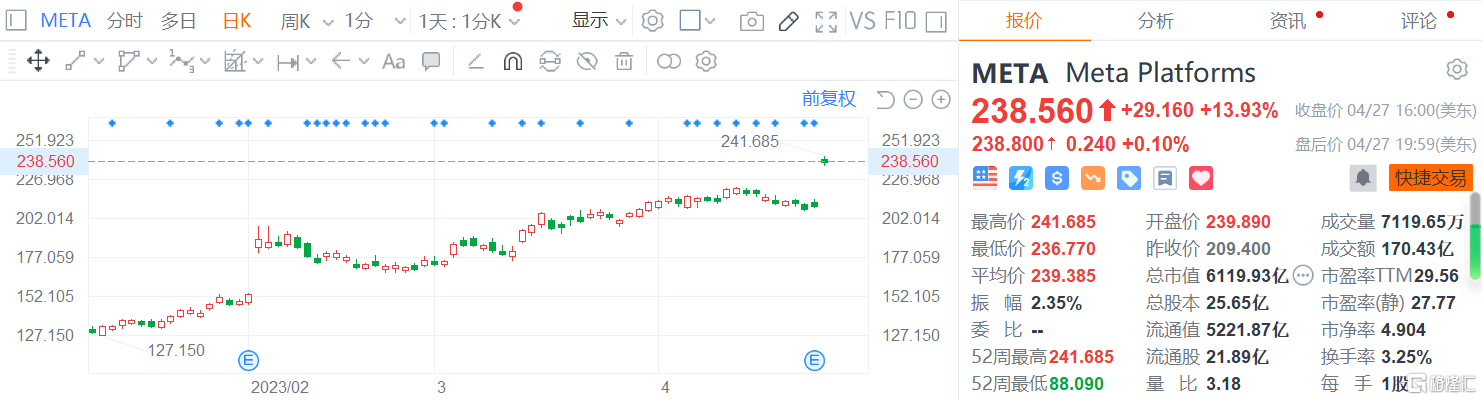This screenshot has height=400, width=1482.
Task: Expand polygon tool options arrow
Action: coord(152,62)
